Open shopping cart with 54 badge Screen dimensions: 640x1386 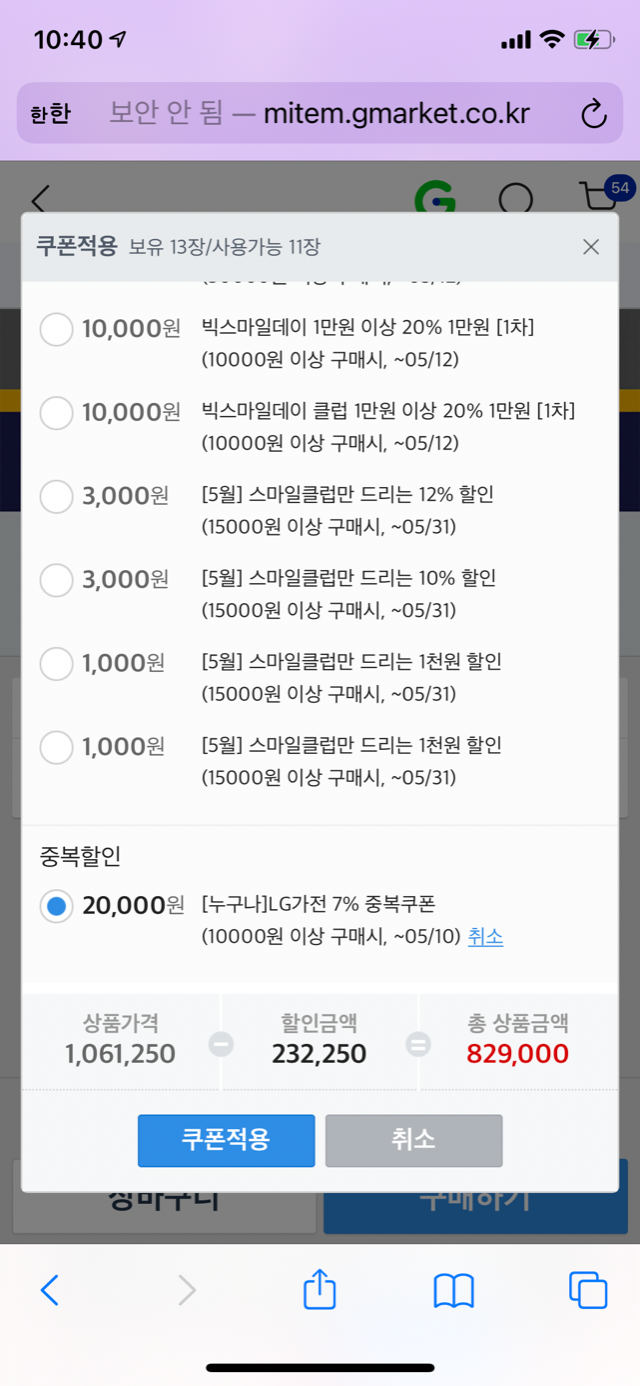pyautogui.click(x=600, y=196)
